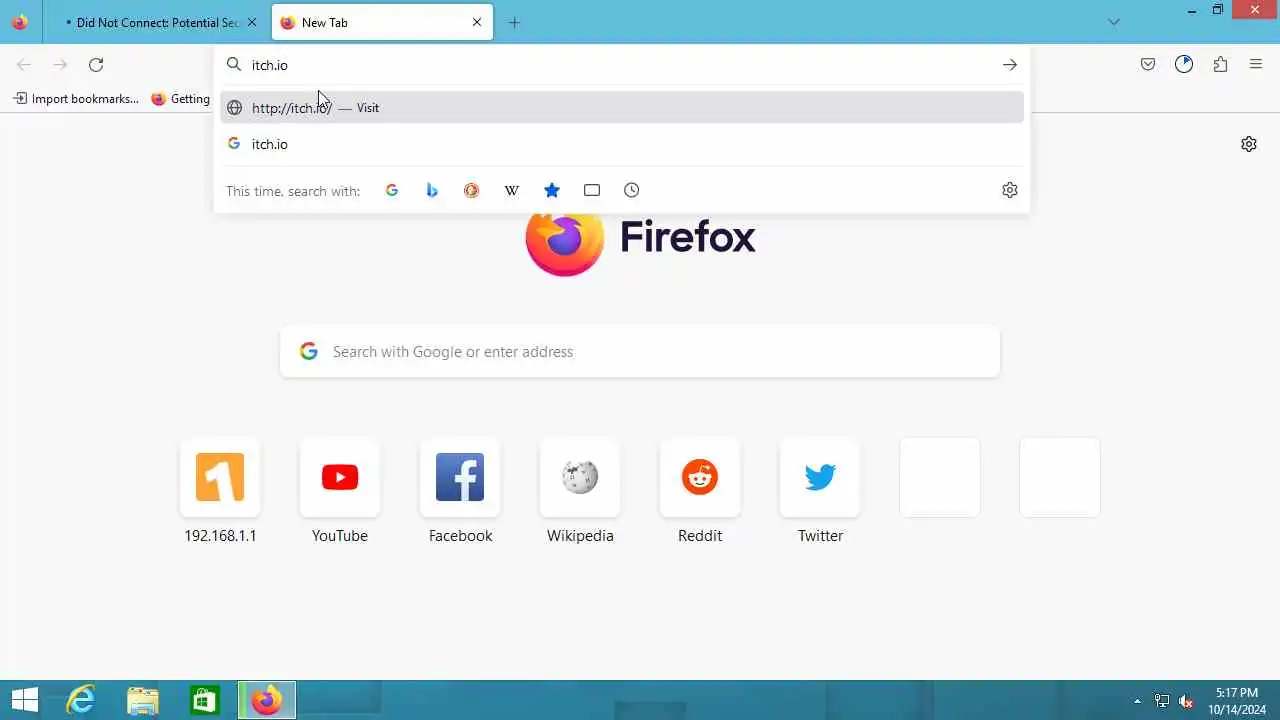Open the muted volume tray icon
Viewport: 1280px width, 720px height.
pyautogui.click(x=1187, y=701)
